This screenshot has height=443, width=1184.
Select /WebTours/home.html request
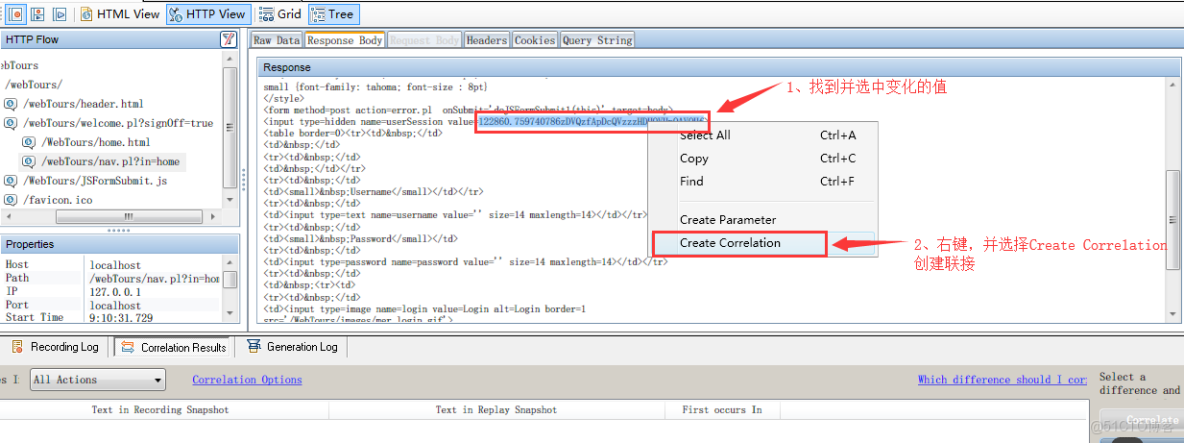pyautogui.click(x=95, y=142)
